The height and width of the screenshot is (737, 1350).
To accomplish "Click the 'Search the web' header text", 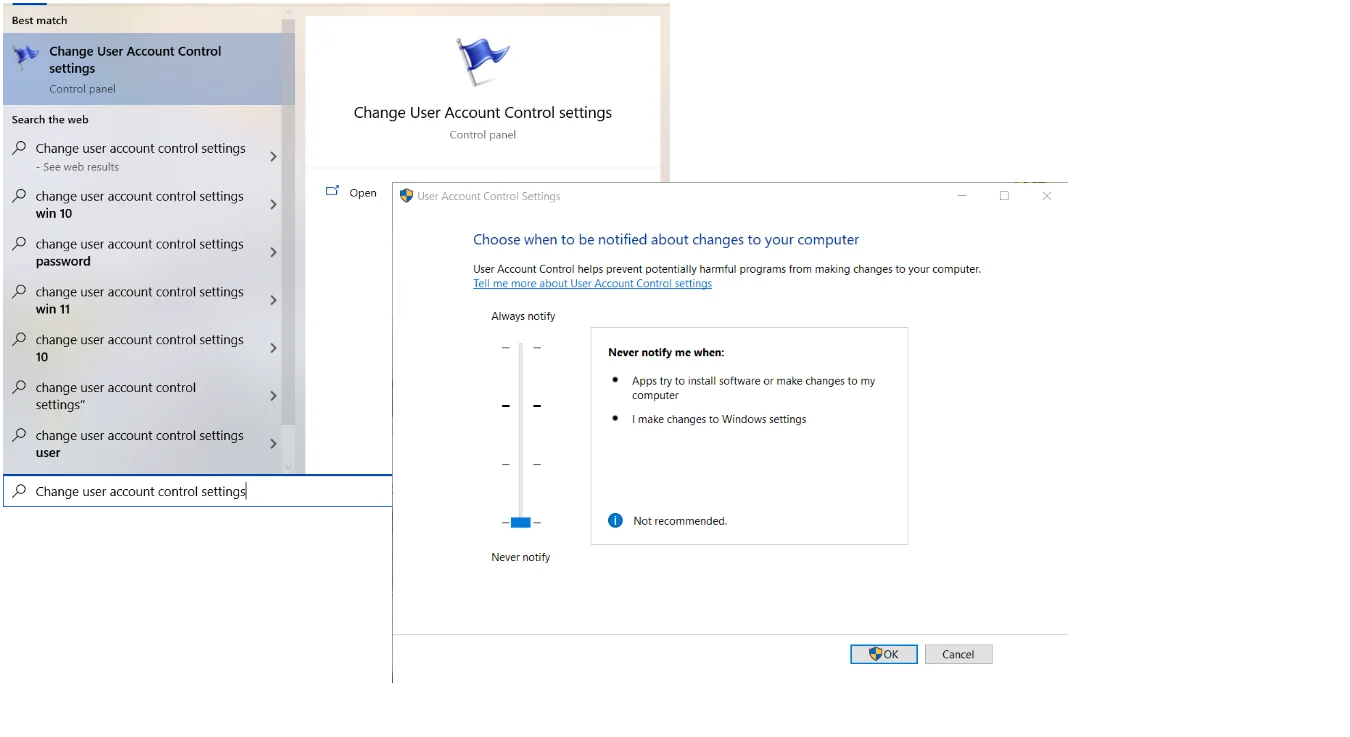I will tap(50, 120).
